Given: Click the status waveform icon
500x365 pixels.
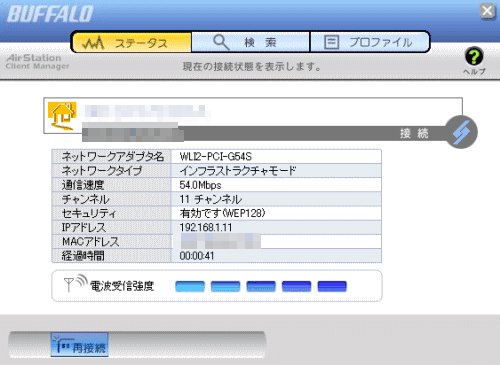Looking at the screenshot, I should coord(94,43).
